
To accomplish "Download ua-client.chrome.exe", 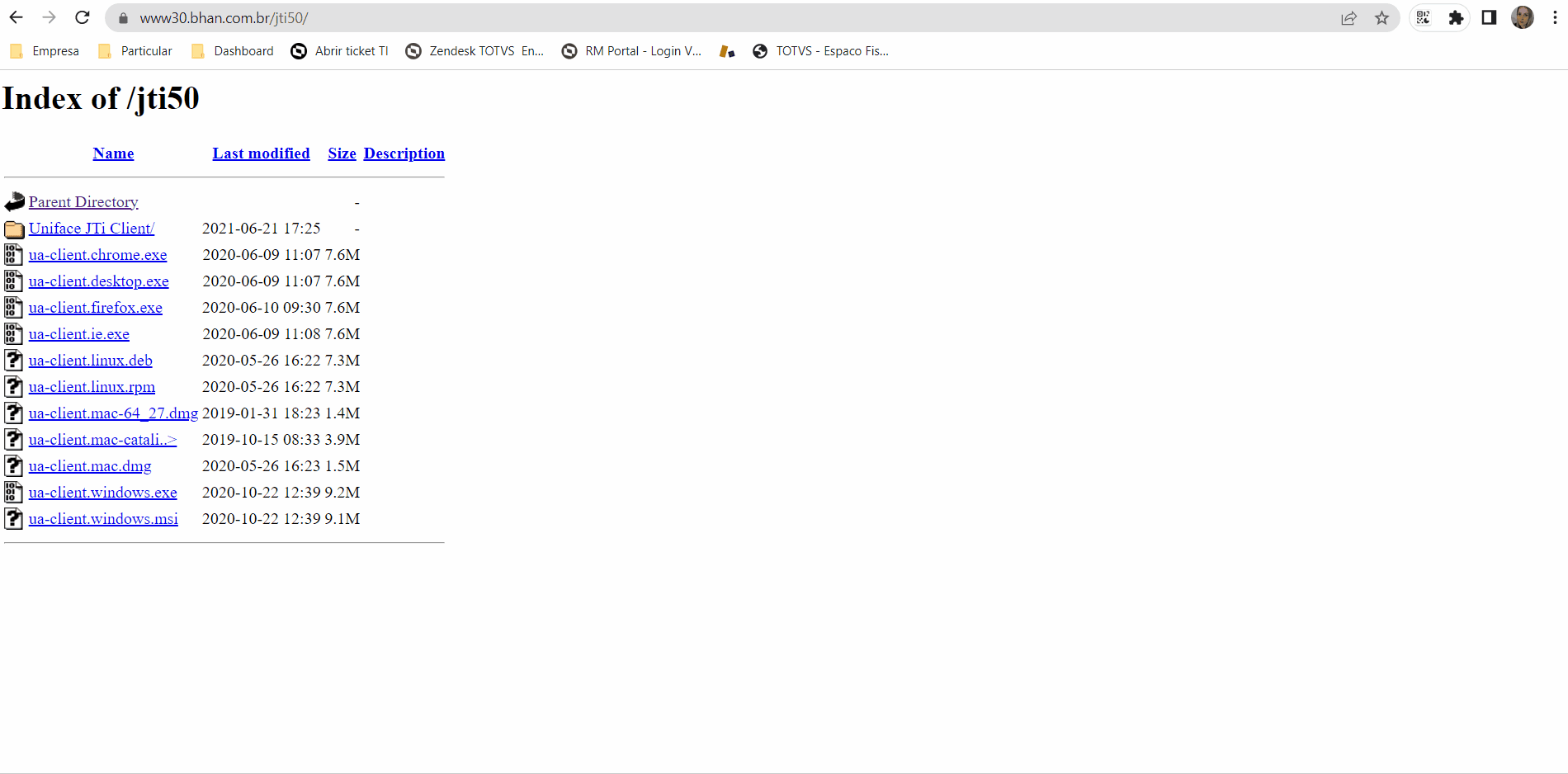I will pyautogui.click(x=97, y=255).
